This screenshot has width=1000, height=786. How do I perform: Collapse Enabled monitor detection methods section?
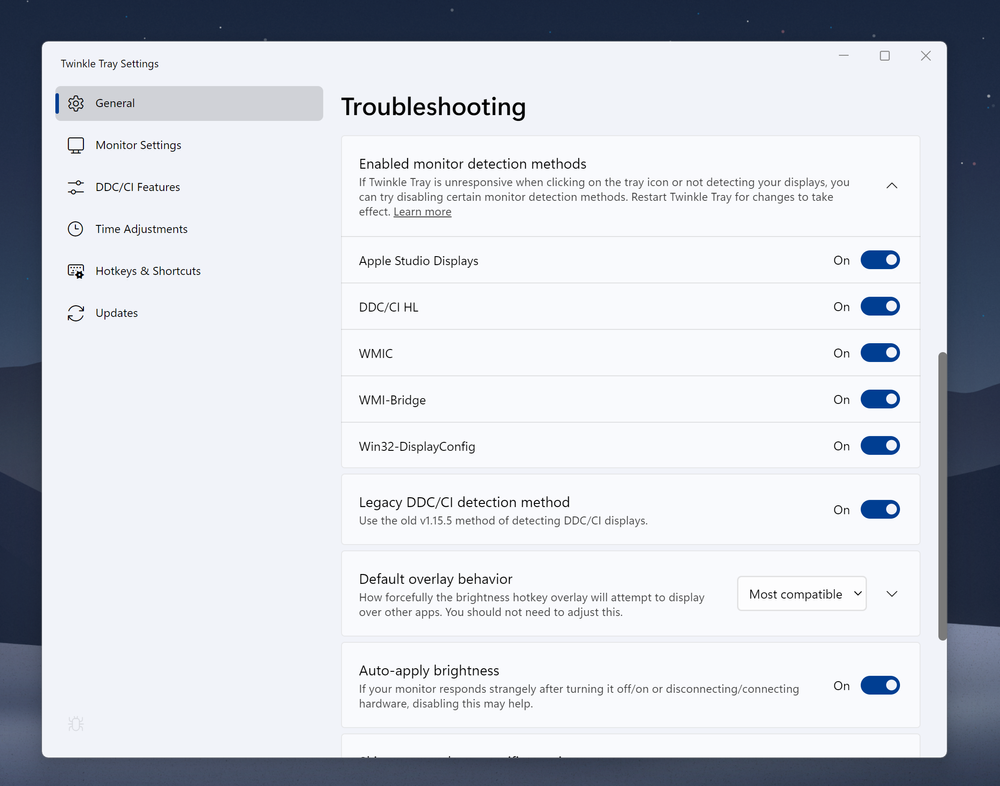click(892, 185)
